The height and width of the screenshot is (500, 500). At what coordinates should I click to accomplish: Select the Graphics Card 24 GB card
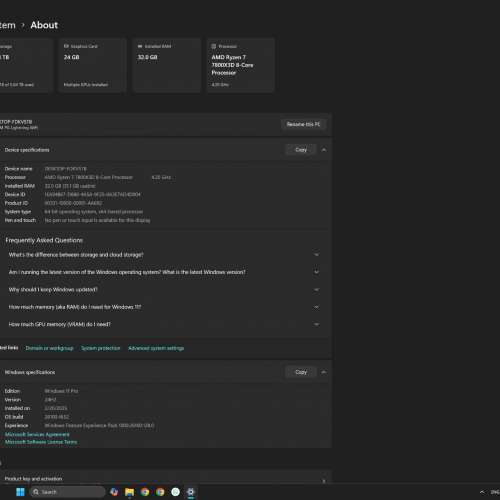pos(92,65)
